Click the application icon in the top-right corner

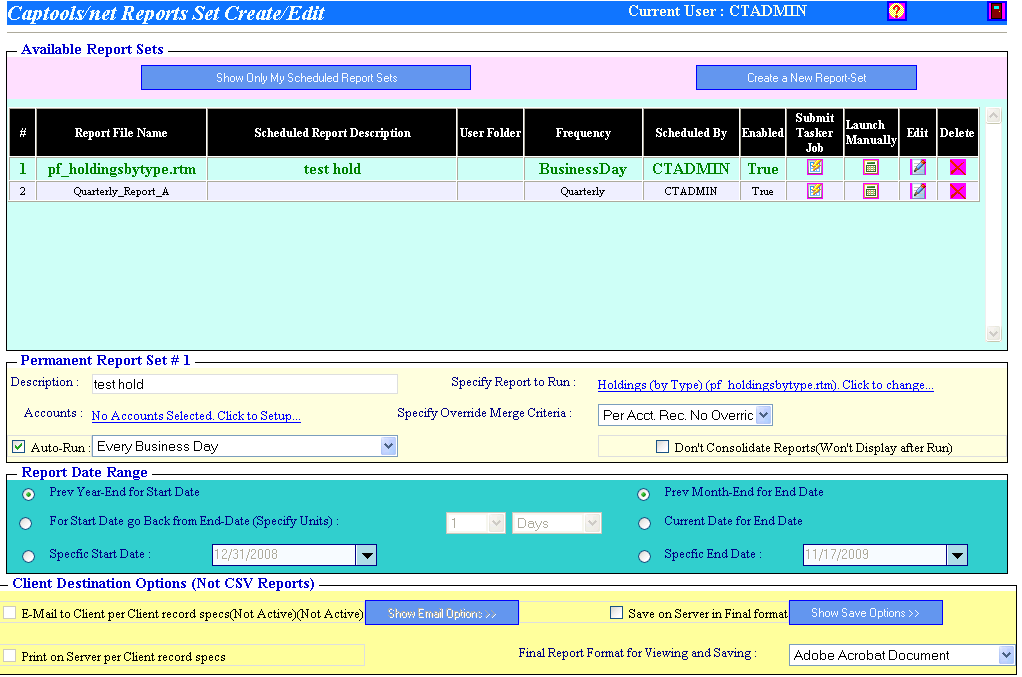click(995, 11)
